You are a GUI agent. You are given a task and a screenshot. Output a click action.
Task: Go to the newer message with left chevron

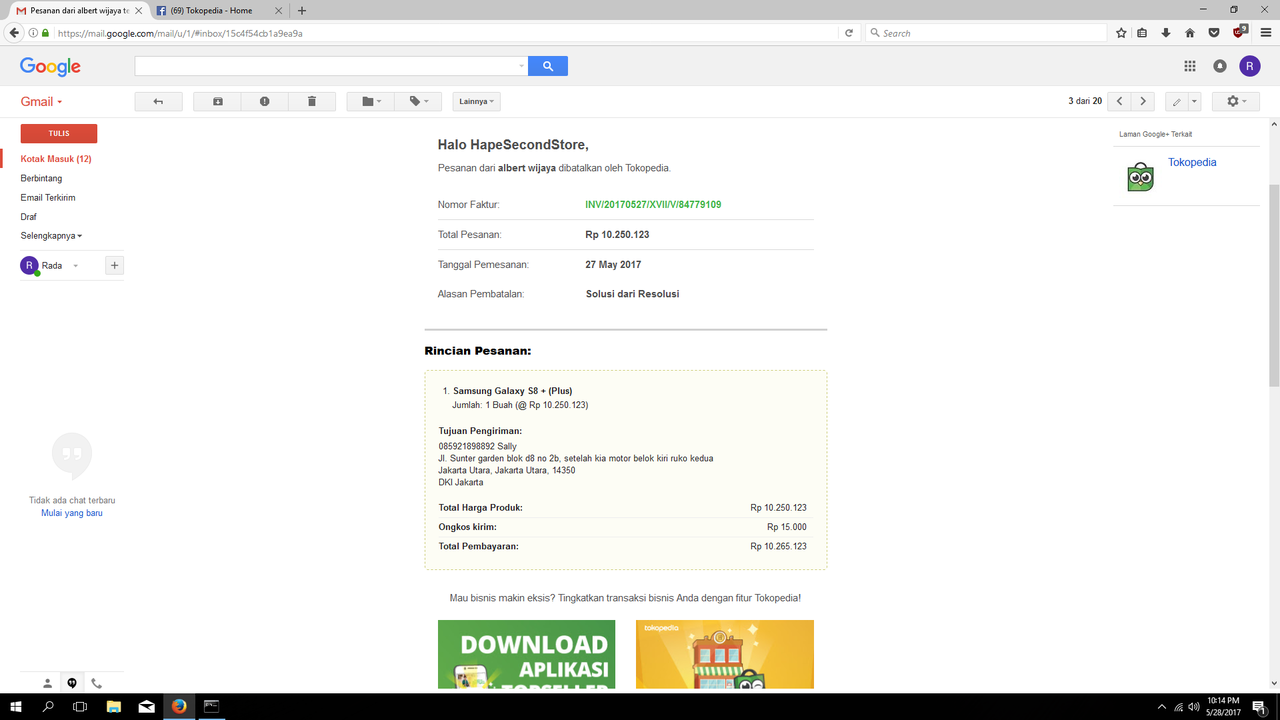1120,101
